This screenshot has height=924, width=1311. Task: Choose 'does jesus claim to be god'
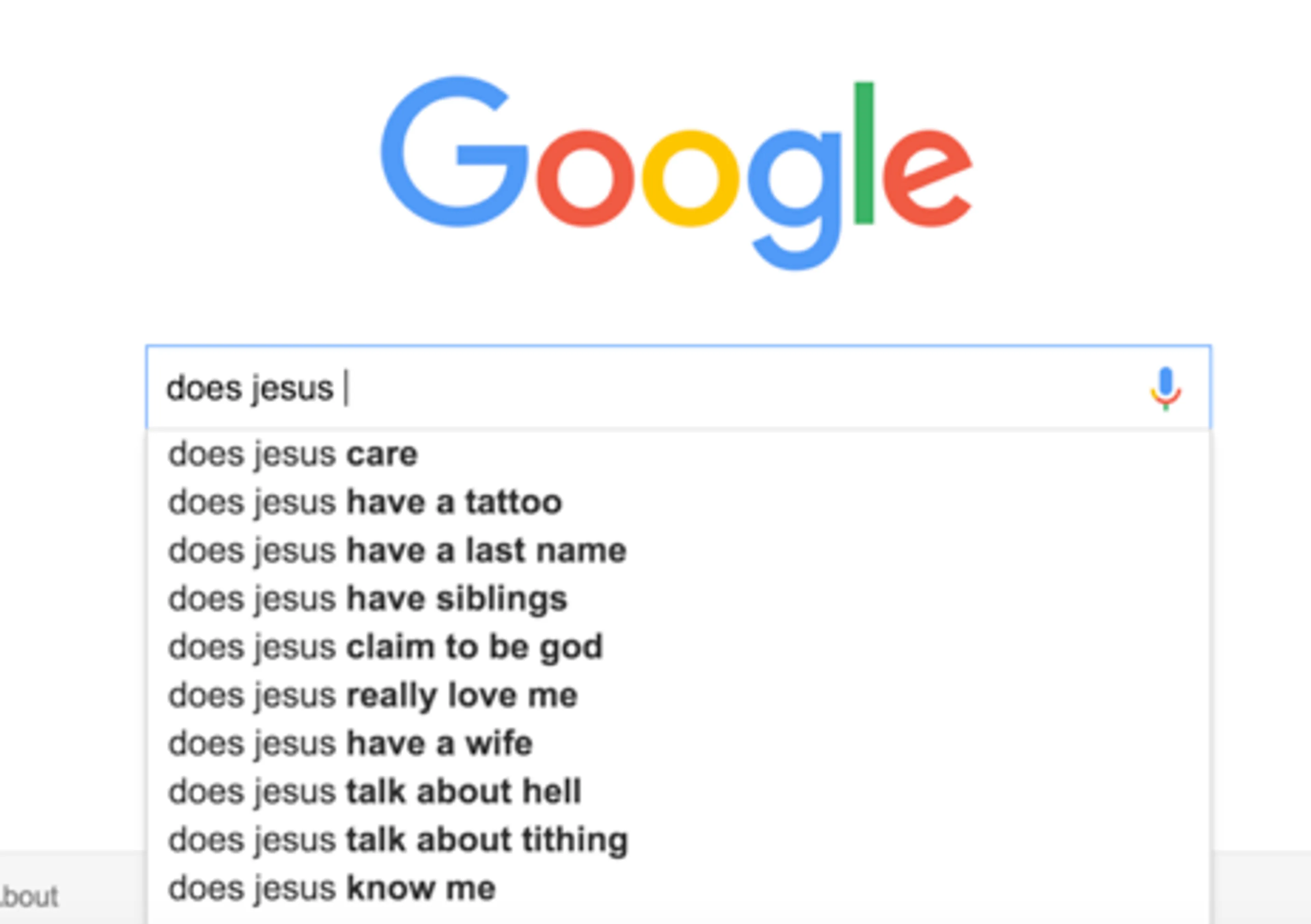[x=385, y=647]
